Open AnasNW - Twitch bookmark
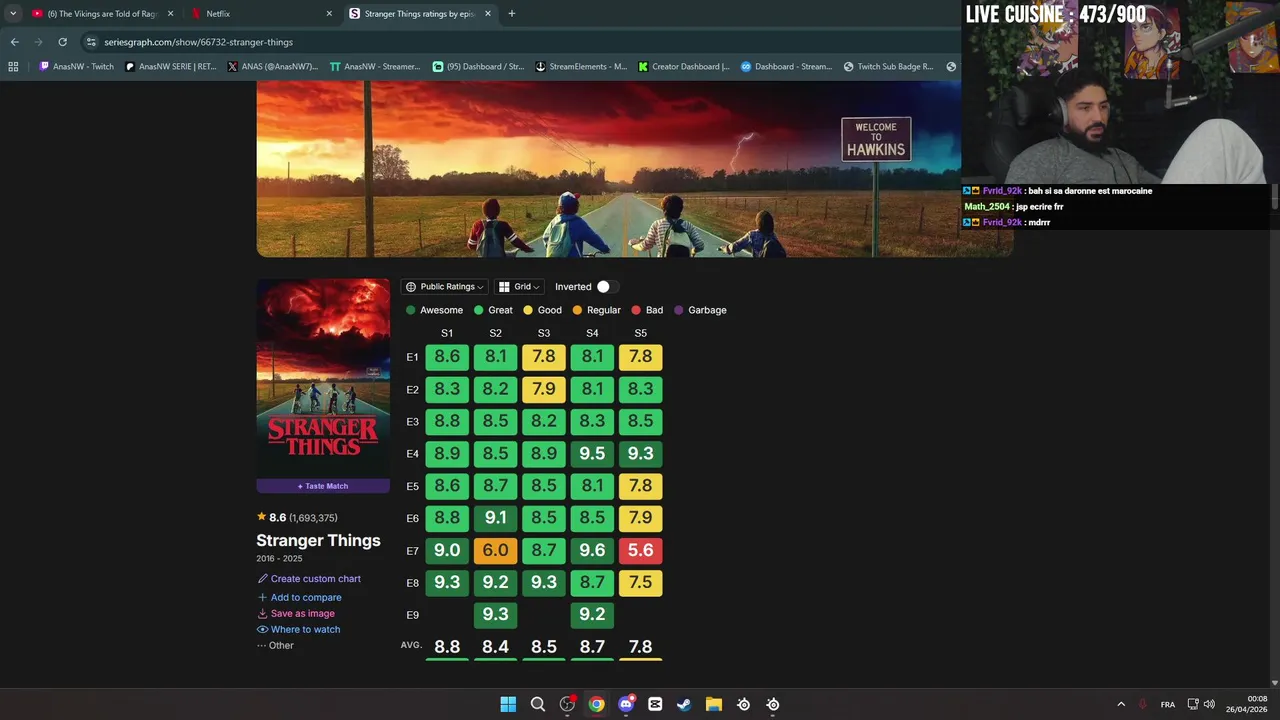Image resolution: width=1280 pixels, height=720 pixels. pyautogui.click(x=77, y=67)
